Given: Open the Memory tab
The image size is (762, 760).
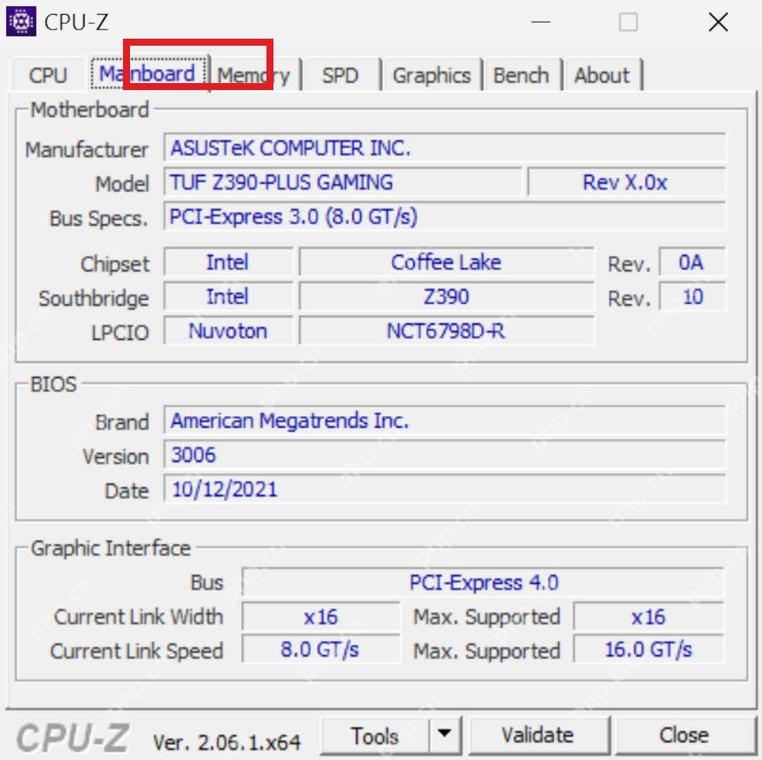Looking at the screenshot, I should [254, 76].
